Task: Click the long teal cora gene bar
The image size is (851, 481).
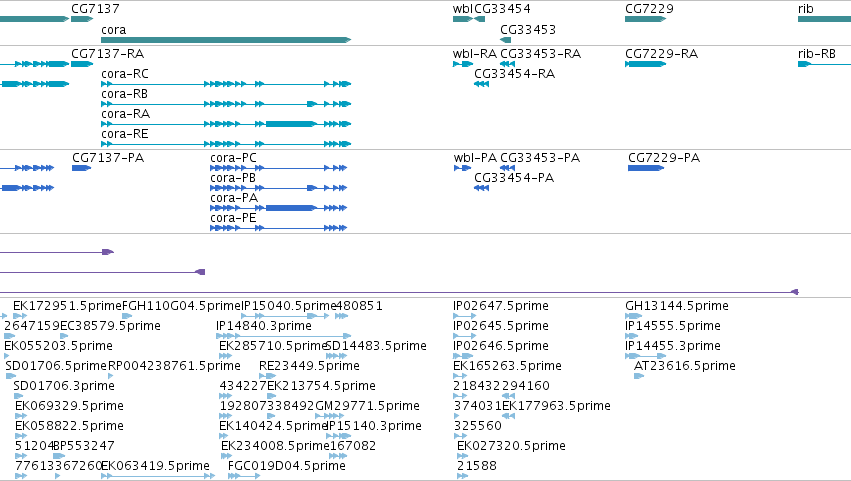Action: click(x=226, y=40)
